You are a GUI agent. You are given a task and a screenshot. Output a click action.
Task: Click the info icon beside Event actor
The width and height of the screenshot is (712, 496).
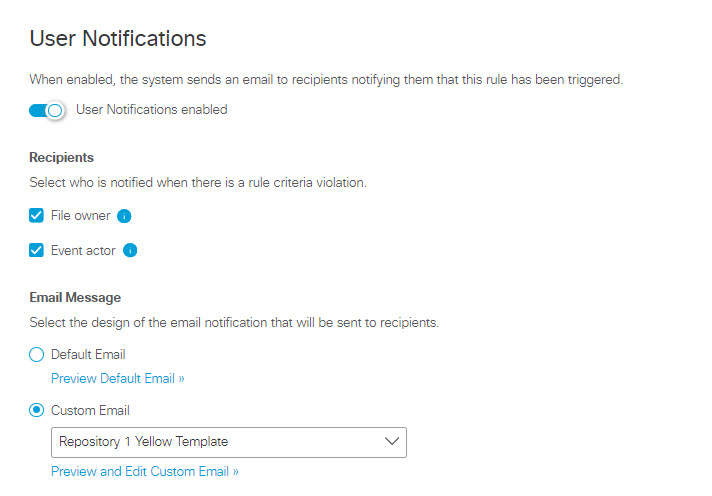pyautogui.click(x=130, y=250)
